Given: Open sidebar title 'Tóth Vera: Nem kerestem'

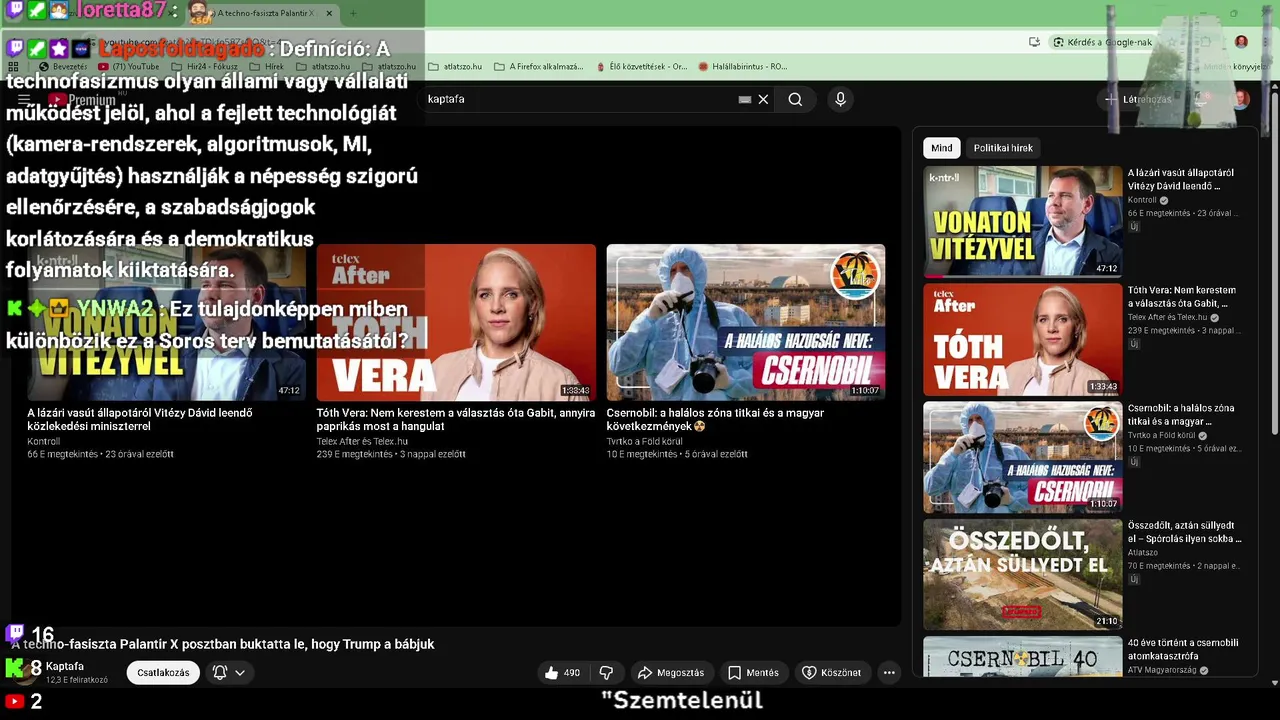Looking at the screenshot, I should [1182, 297].
